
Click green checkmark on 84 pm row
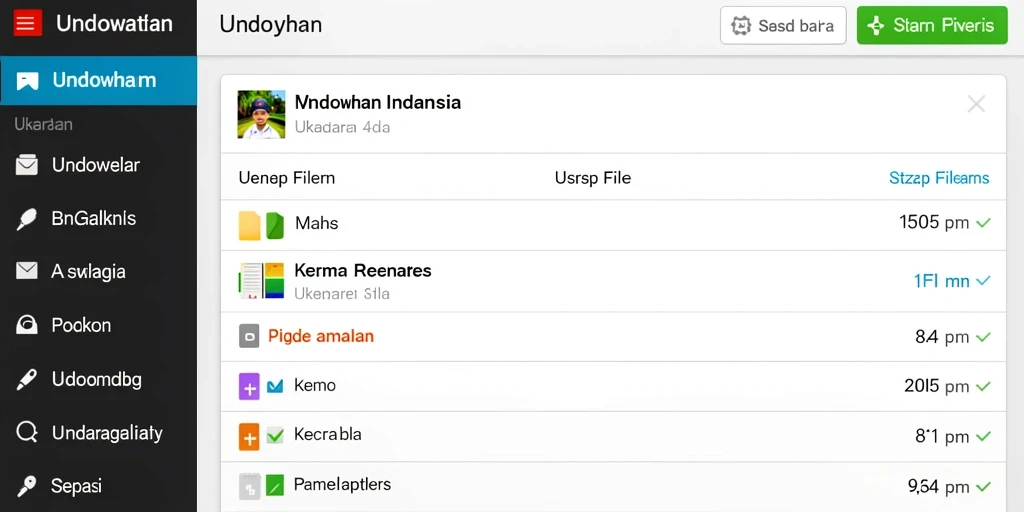[983, 338]
